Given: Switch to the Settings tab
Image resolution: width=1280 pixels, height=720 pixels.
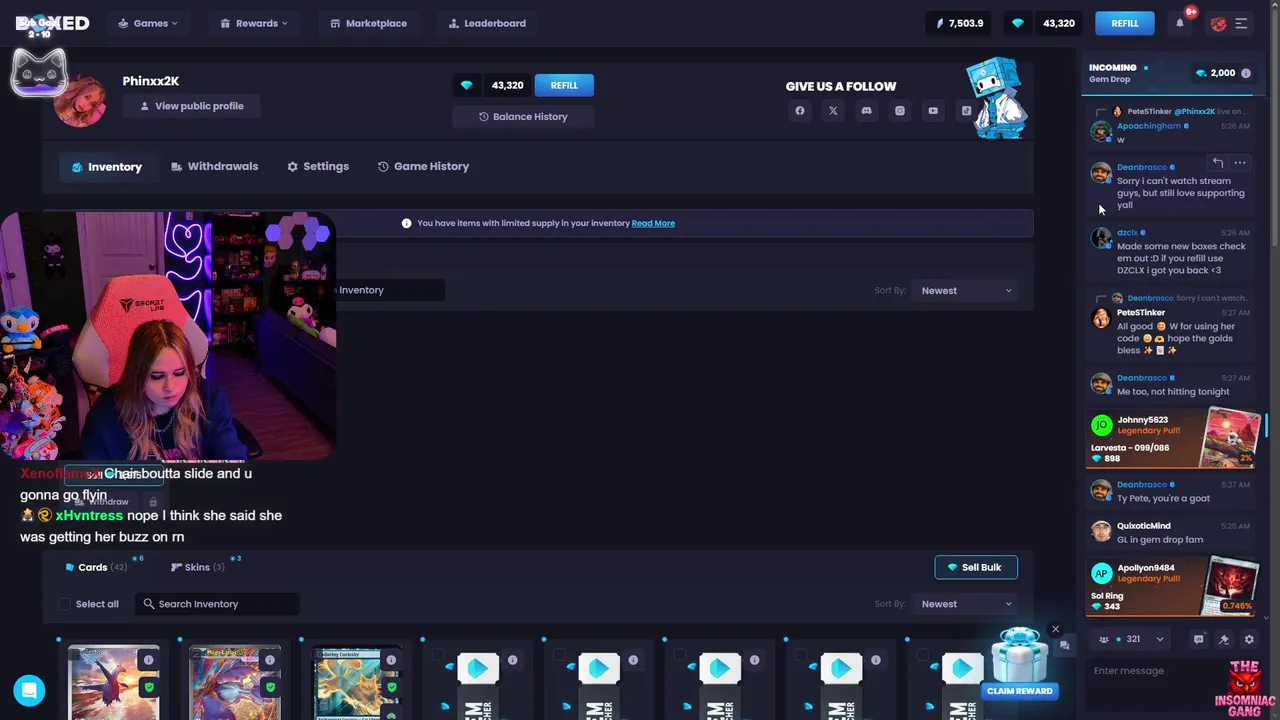Looking at the screenshot, I should 318,166.
